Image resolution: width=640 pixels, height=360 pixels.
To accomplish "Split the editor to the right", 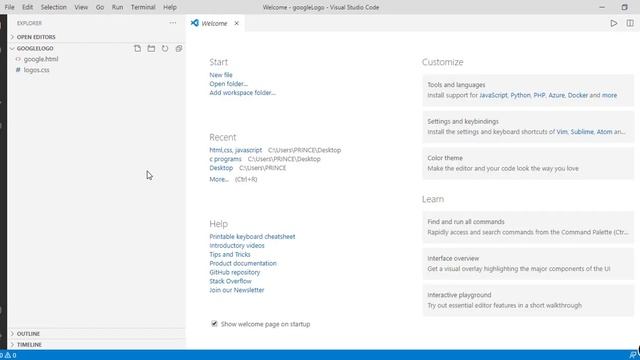I will [630, 23].
